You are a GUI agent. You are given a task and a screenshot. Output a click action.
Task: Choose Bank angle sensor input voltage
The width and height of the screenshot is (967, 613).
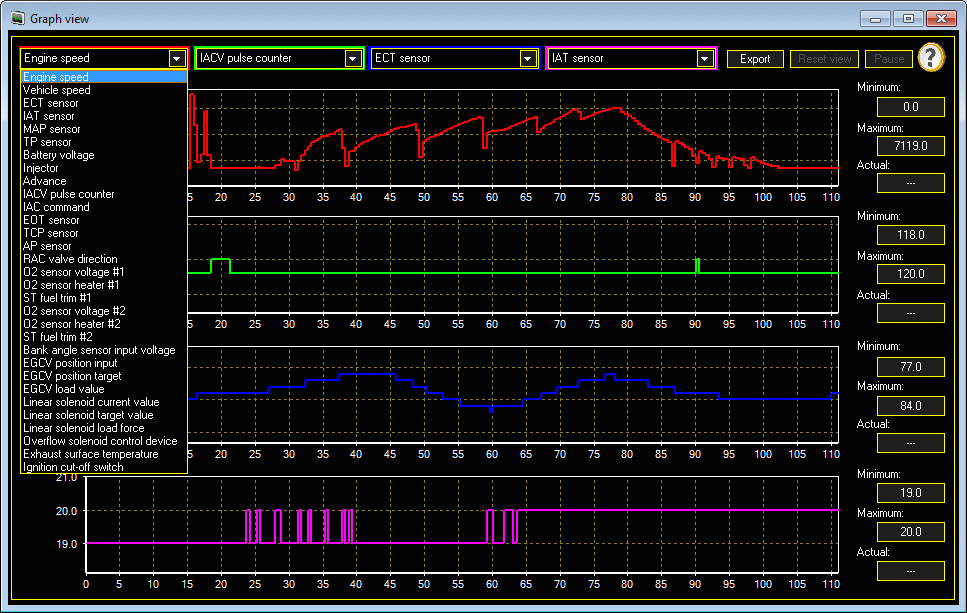click(99, 350)
